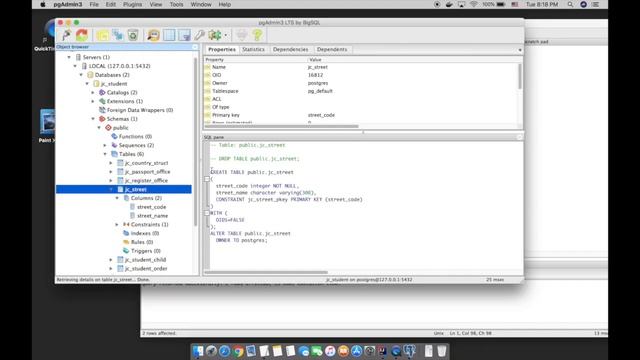Click the plugins puzzle-piece toolbar icon

(x=215, y=36)
